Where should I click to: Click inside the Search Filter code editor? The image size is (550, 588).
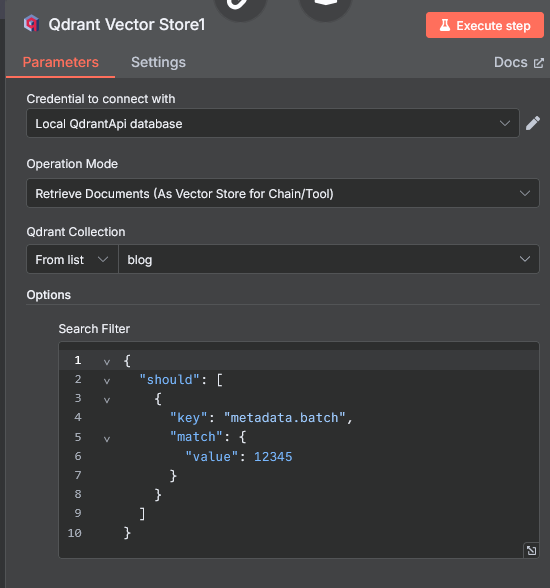299,450
